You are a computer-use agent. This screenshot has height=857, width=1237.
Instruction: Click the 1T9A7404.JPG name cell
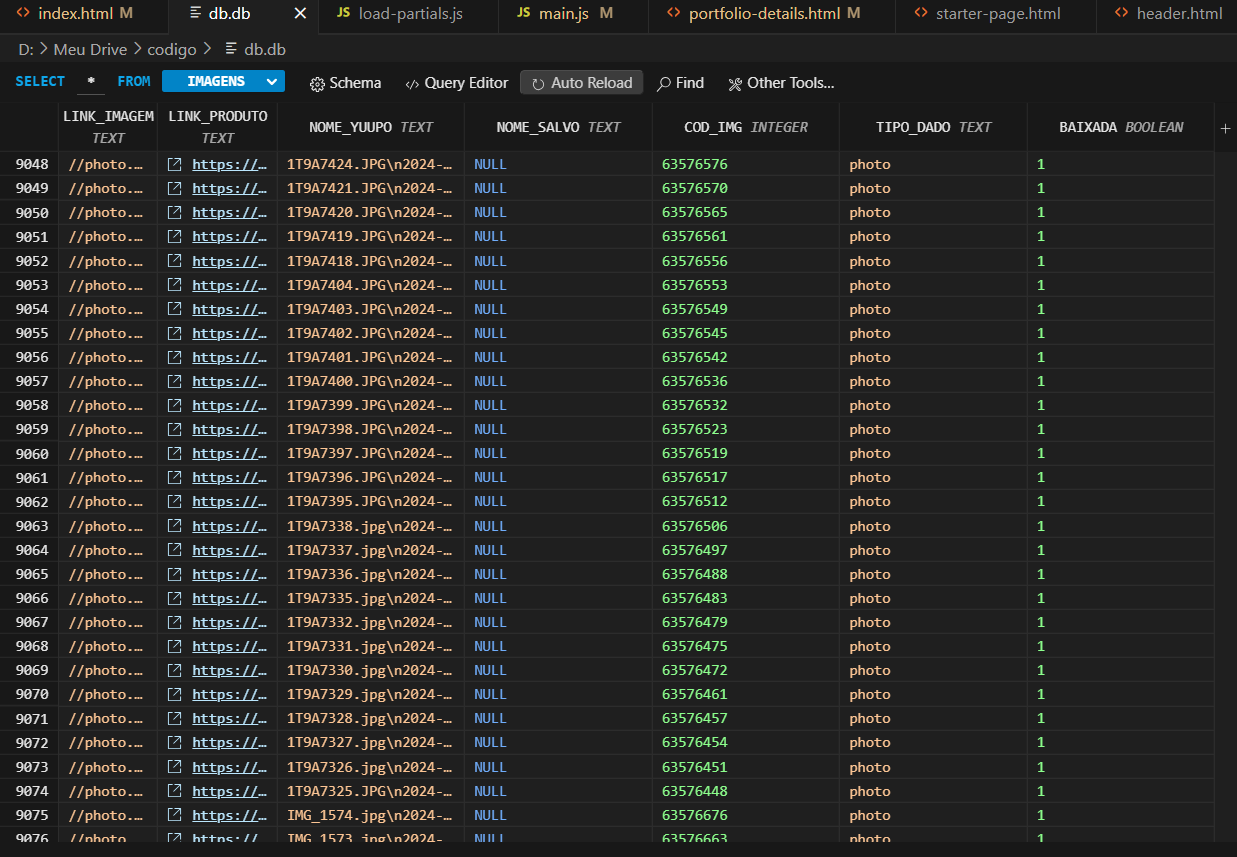371,285
